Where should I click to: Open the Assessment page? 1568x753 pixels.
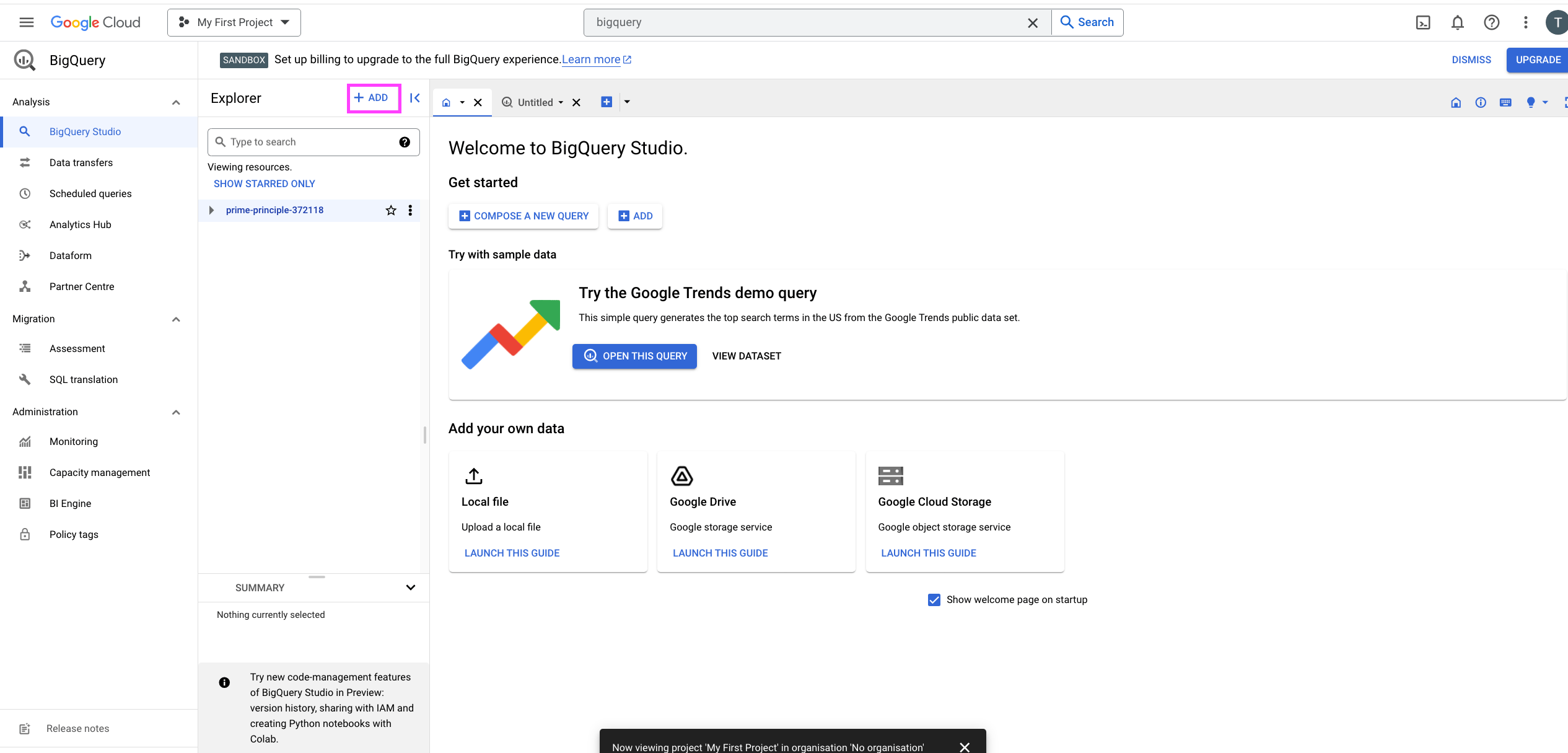click(x=99, y=349)
